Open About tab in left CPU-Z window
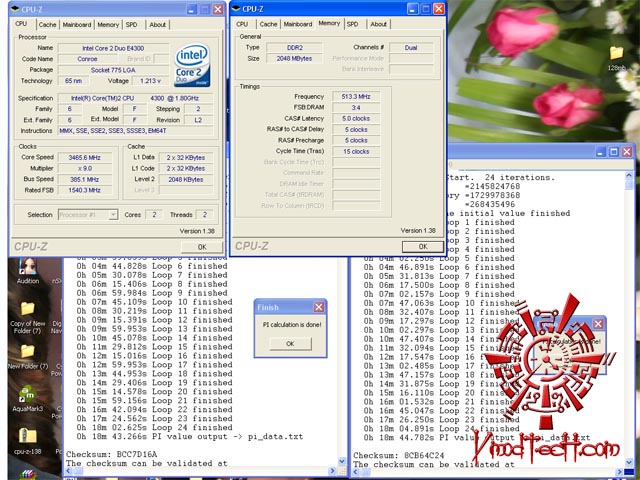Image resolution: width=640 pixels, height=480 pixels. [x=158, y=24]
